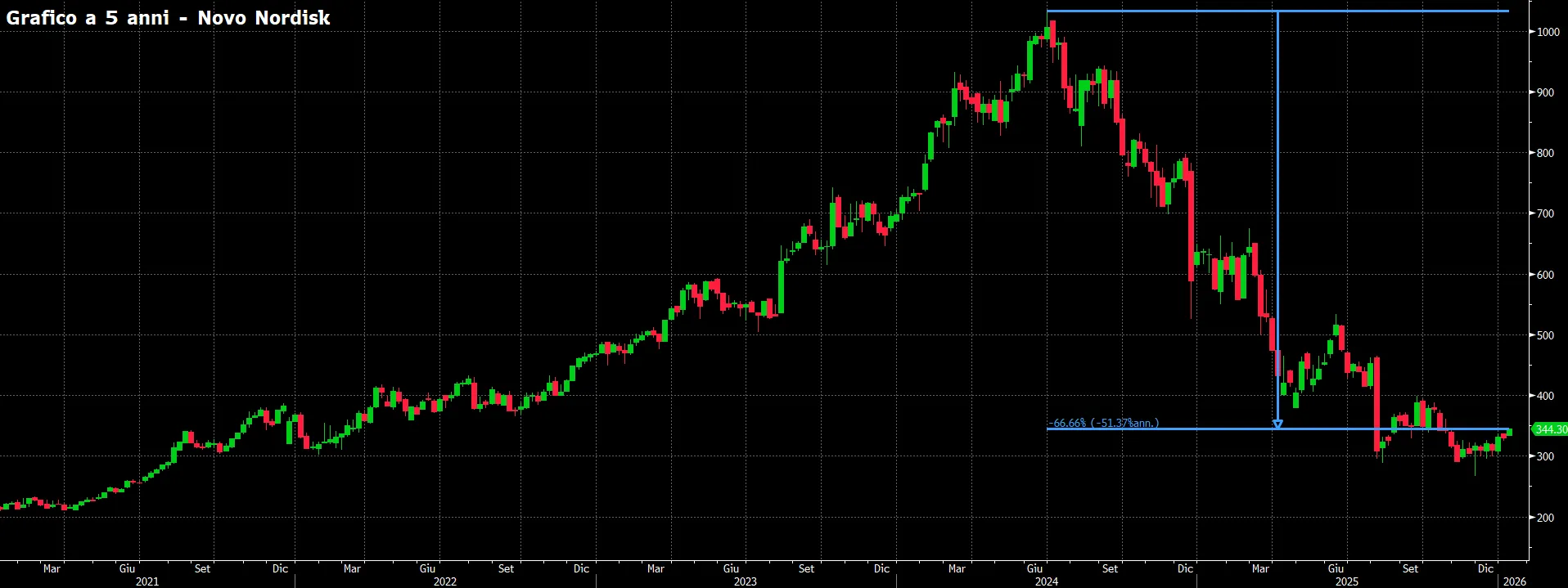Click the 200 price axis label
The image size is (1568, 588).
[x=1545, y=518]
